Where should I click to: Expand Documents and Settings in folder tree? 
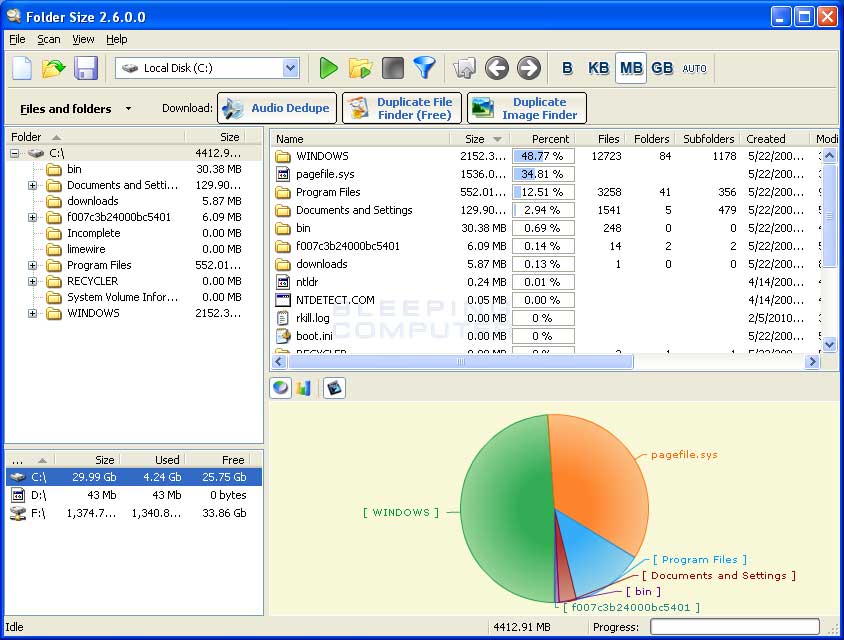pos(33,185)
